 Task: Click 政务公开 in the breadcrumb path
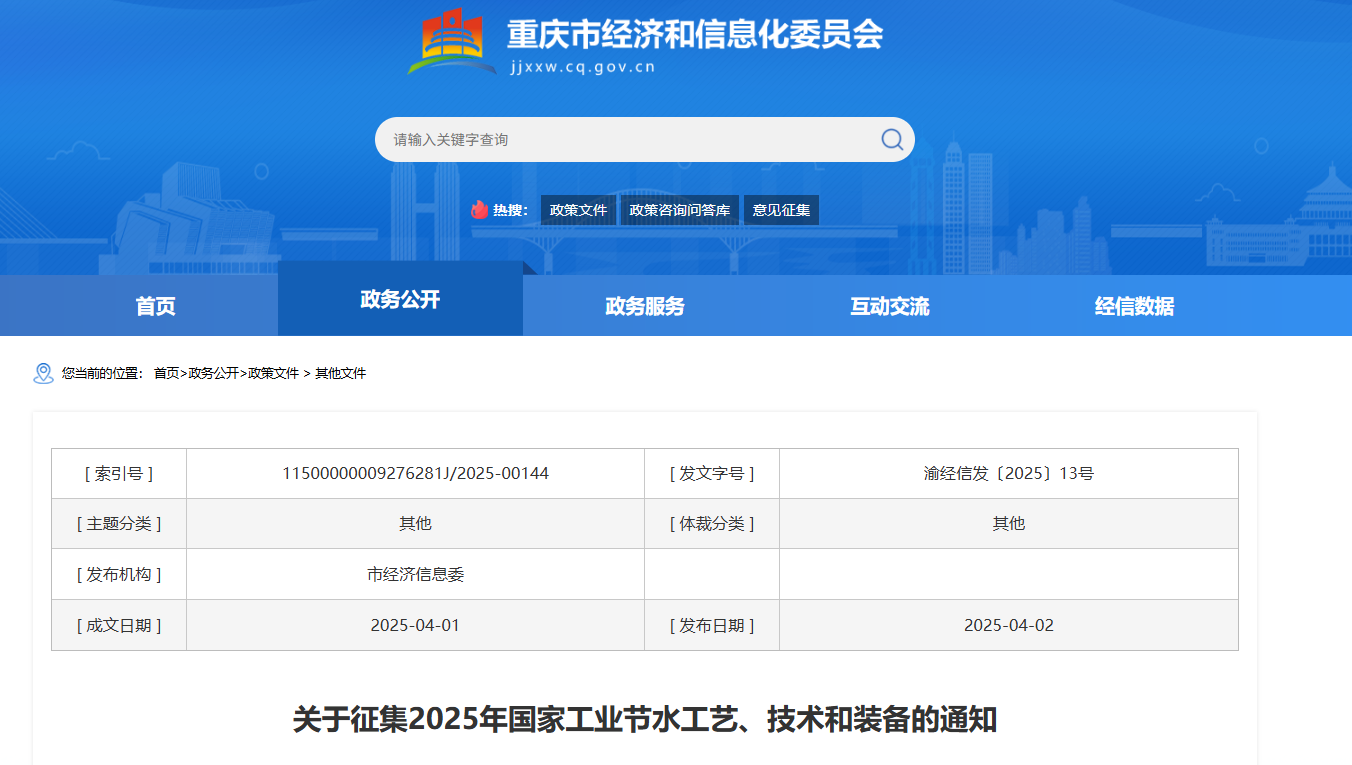[x=213, y=373]
